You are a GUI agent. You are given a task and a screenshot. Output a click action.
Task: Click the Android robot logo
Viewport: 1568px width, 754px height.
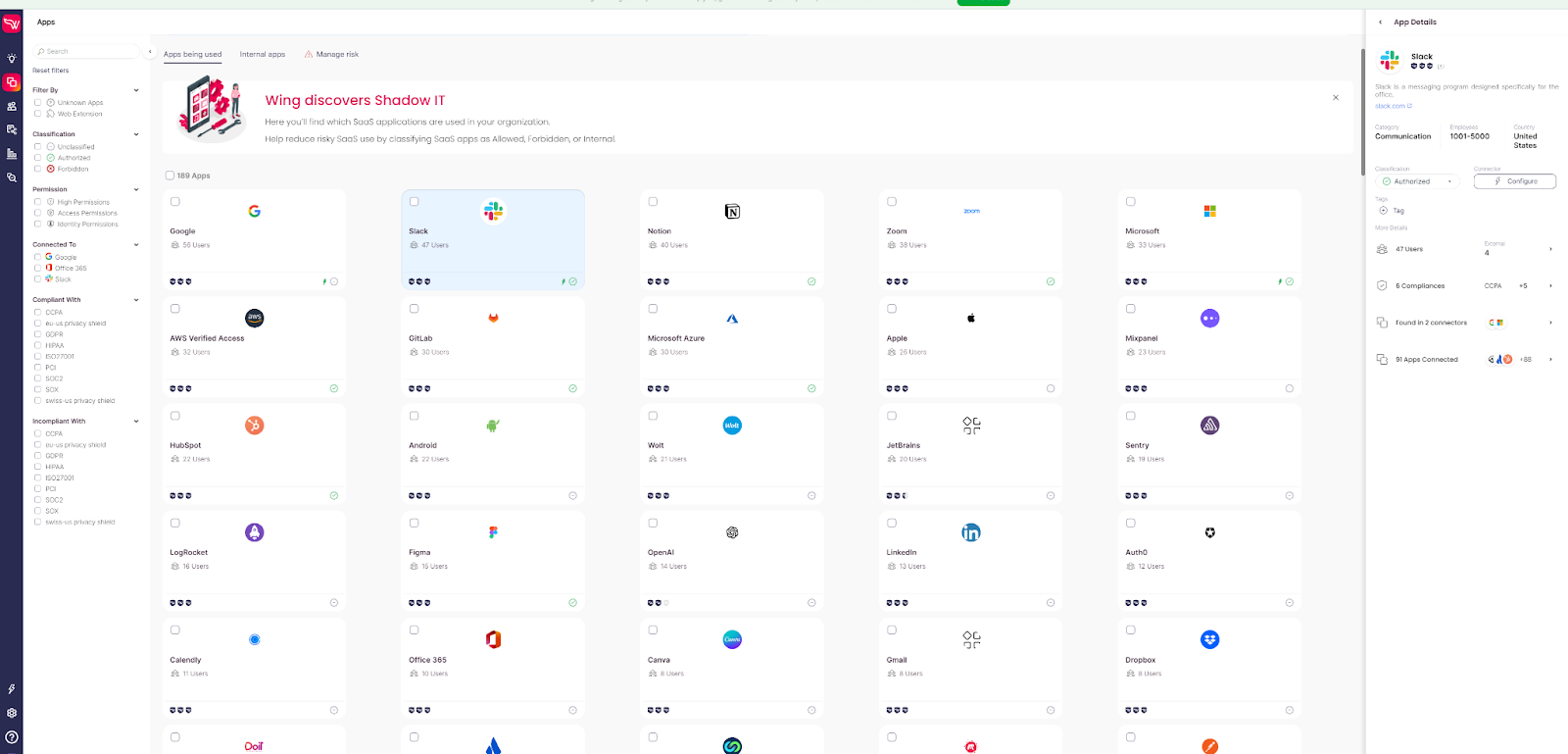point(493,425)
